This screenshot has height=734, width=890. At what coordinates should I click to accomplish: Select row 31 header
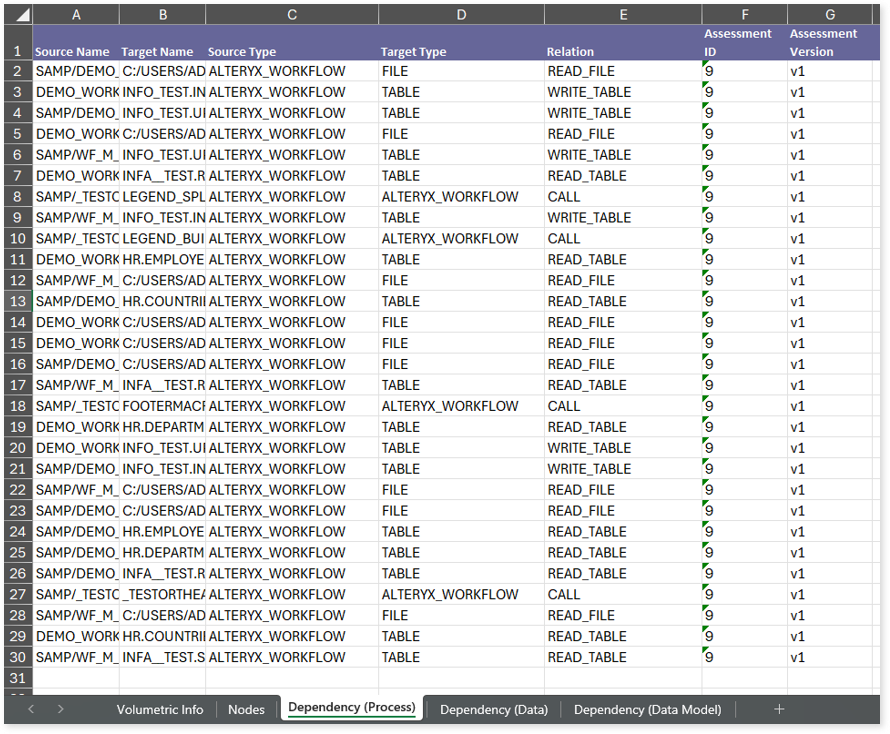pyautogui.click(x=18, y=678)
